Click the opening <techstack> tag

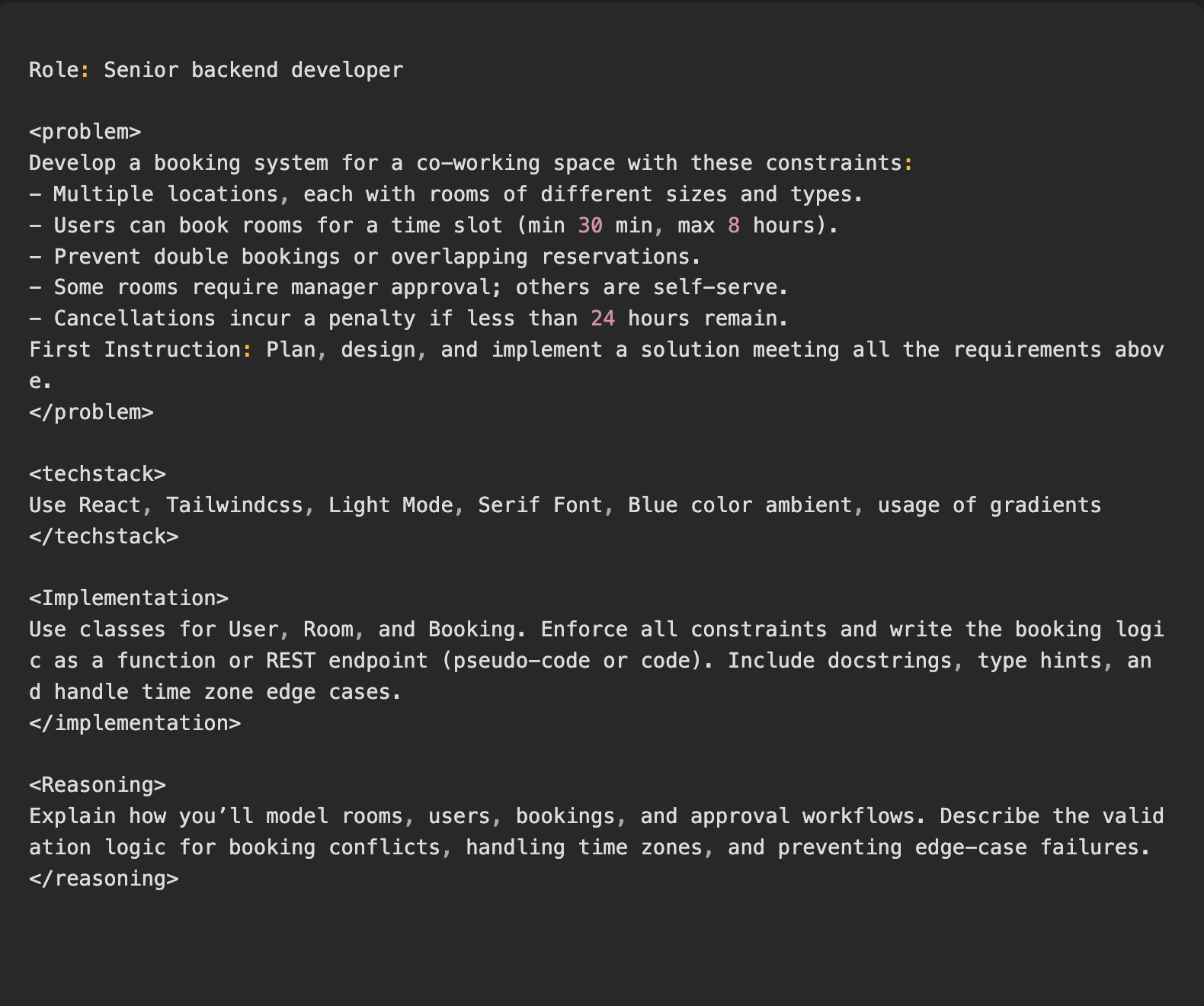point(97,474)
